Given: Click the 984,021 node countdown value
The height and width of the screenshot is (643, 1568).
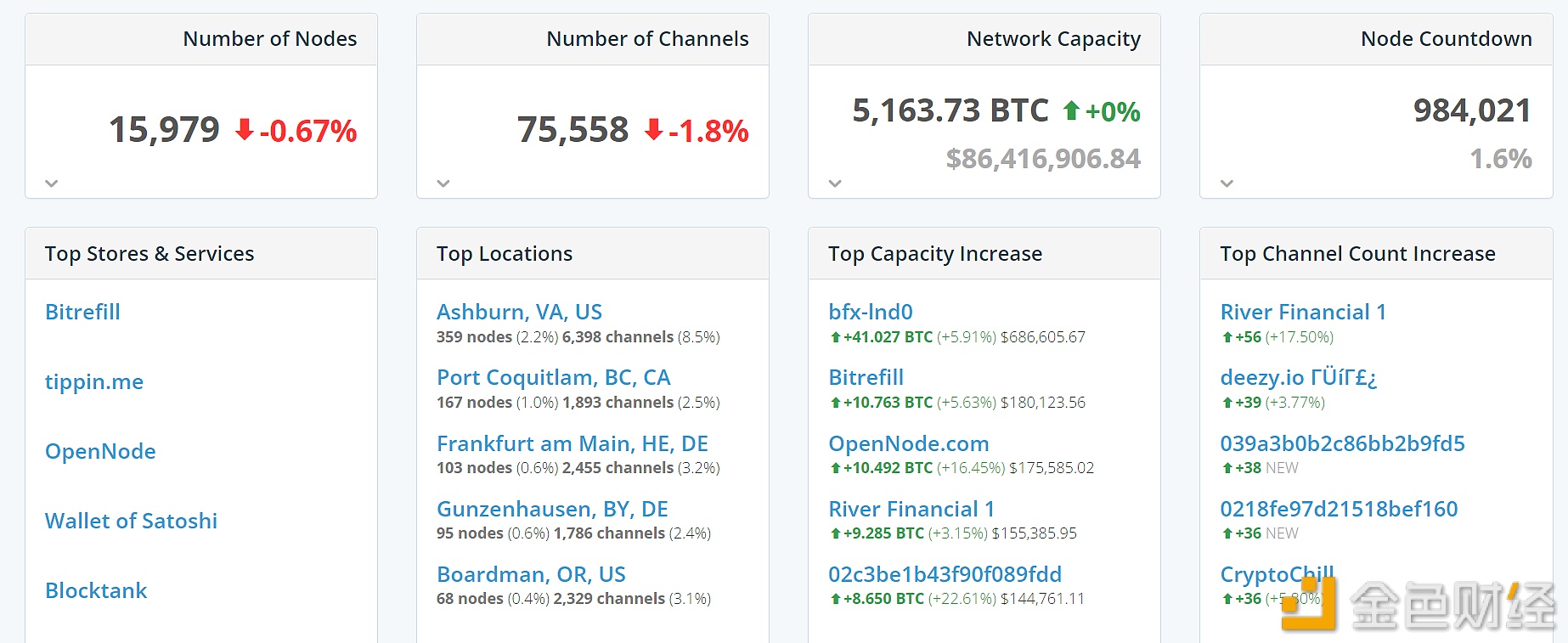Looking at the screenshot, I should (x=1472, y=110).
